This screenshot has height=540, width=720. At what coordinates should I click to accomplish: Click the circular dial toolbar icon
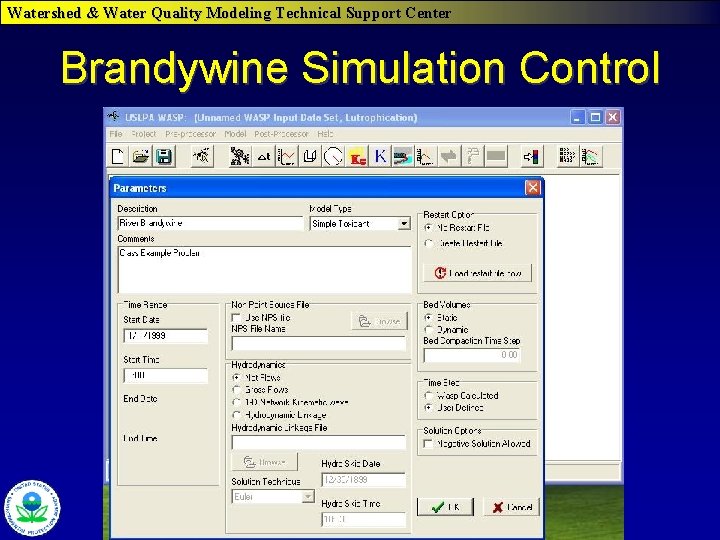coord(333,157)
